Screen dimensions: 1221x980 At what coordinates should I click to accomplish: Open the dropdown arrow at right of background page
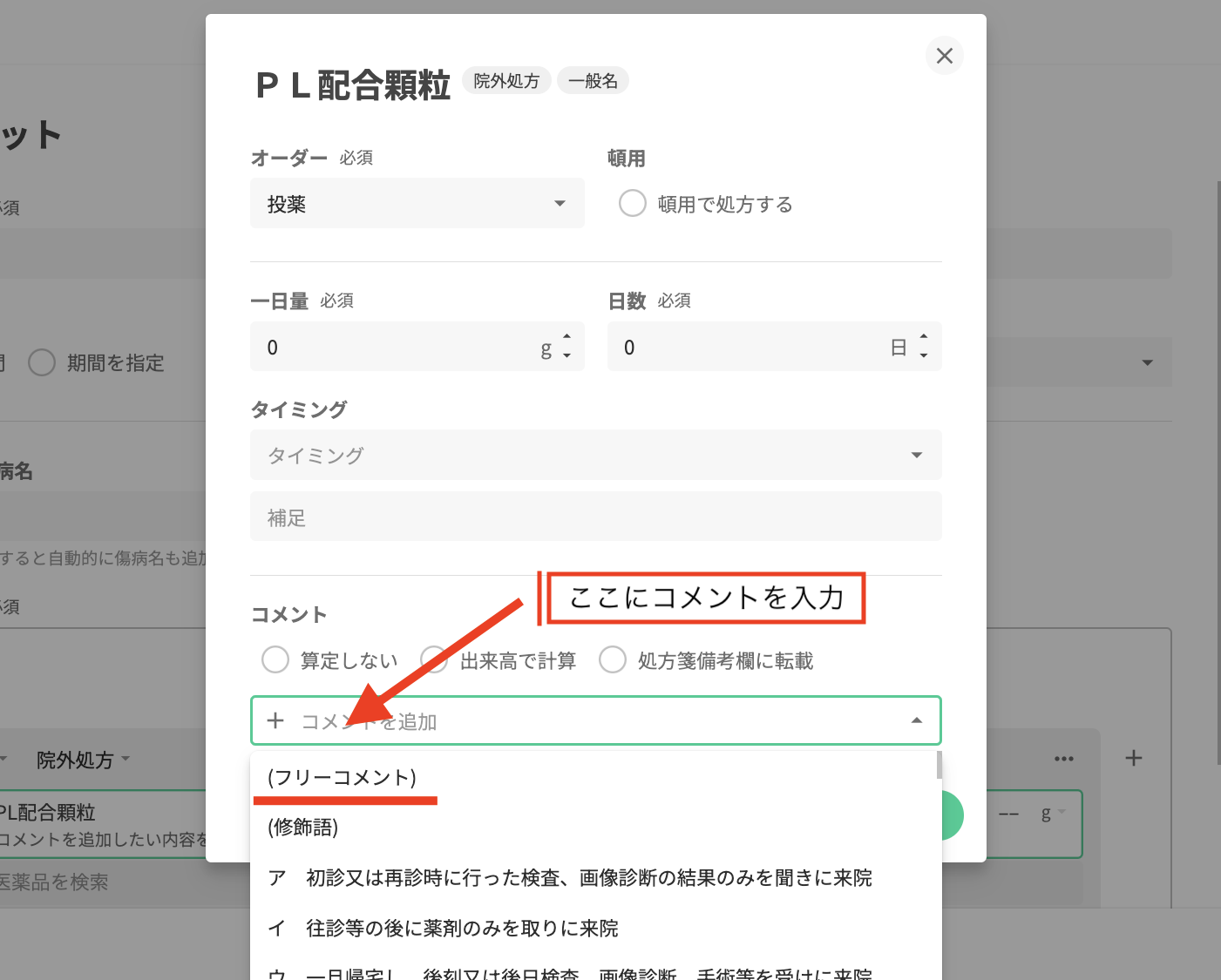[1147, 362]
